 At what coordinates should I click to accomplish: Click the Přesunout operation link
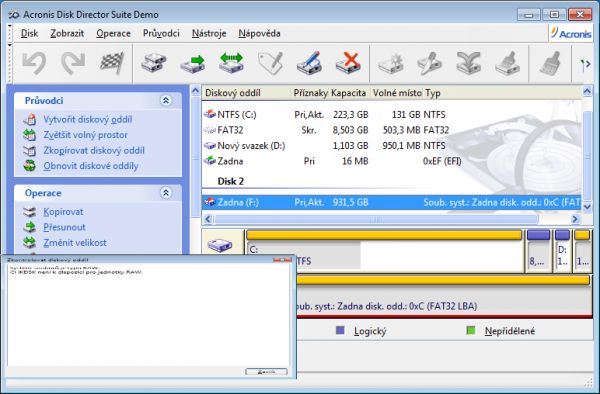pos(64,227)
